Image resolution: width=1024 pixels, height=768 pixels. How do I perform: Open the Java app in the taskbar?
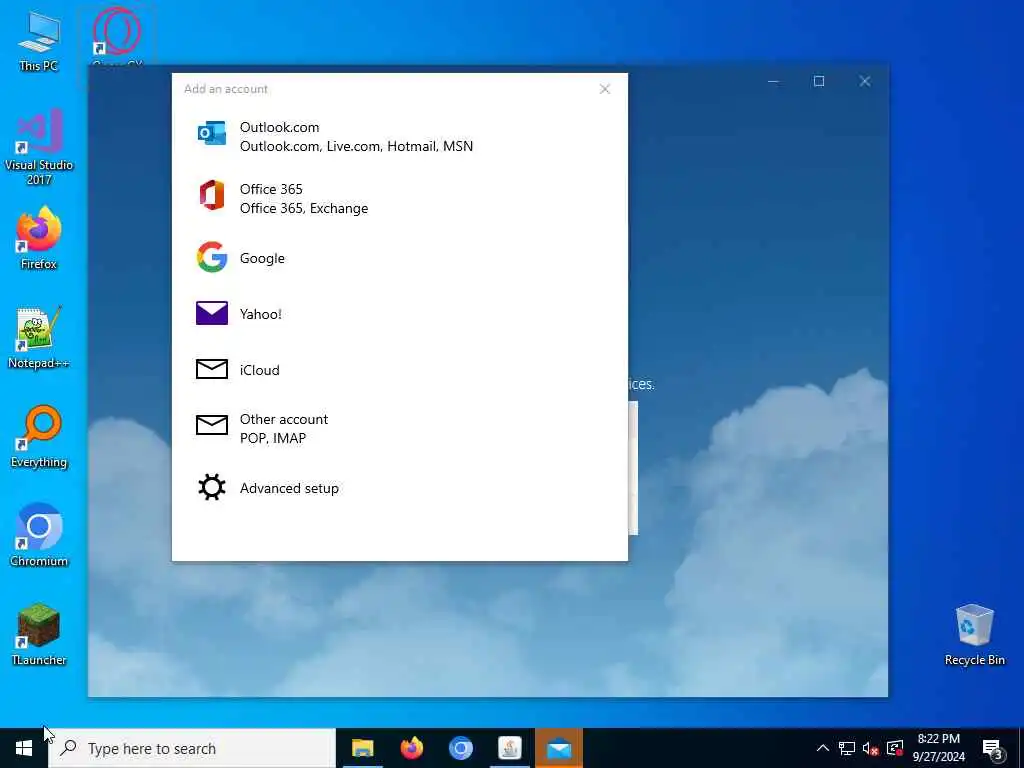[x=509, y=748]
